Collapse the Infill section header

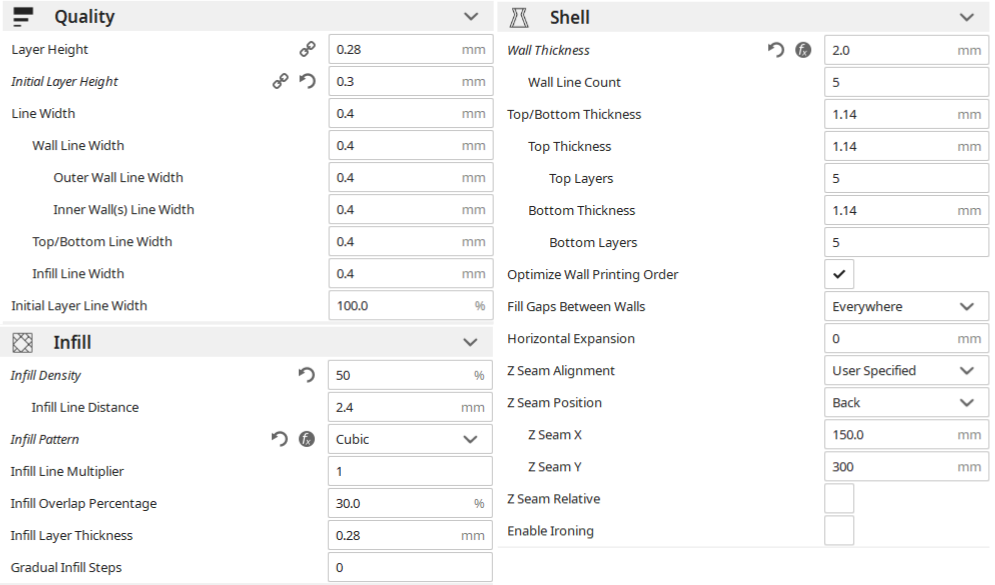coord(471,342)
